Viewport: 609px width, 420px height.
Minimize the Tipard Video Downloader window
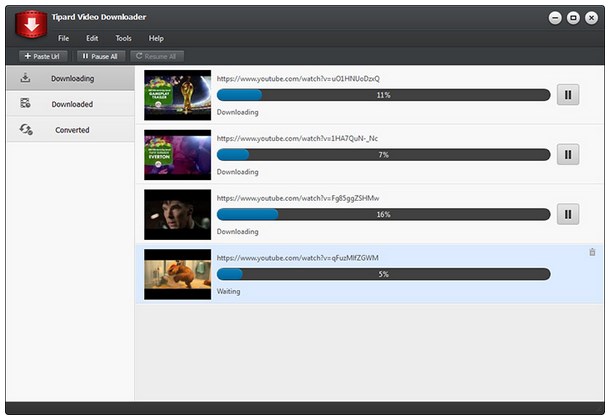tap(555, 18)
